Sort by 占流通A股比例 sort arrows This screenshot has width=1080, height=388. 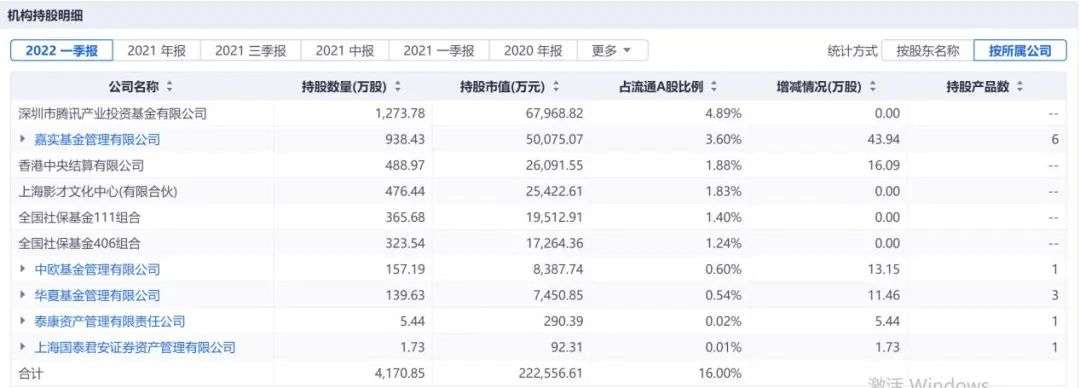point(714,87)
